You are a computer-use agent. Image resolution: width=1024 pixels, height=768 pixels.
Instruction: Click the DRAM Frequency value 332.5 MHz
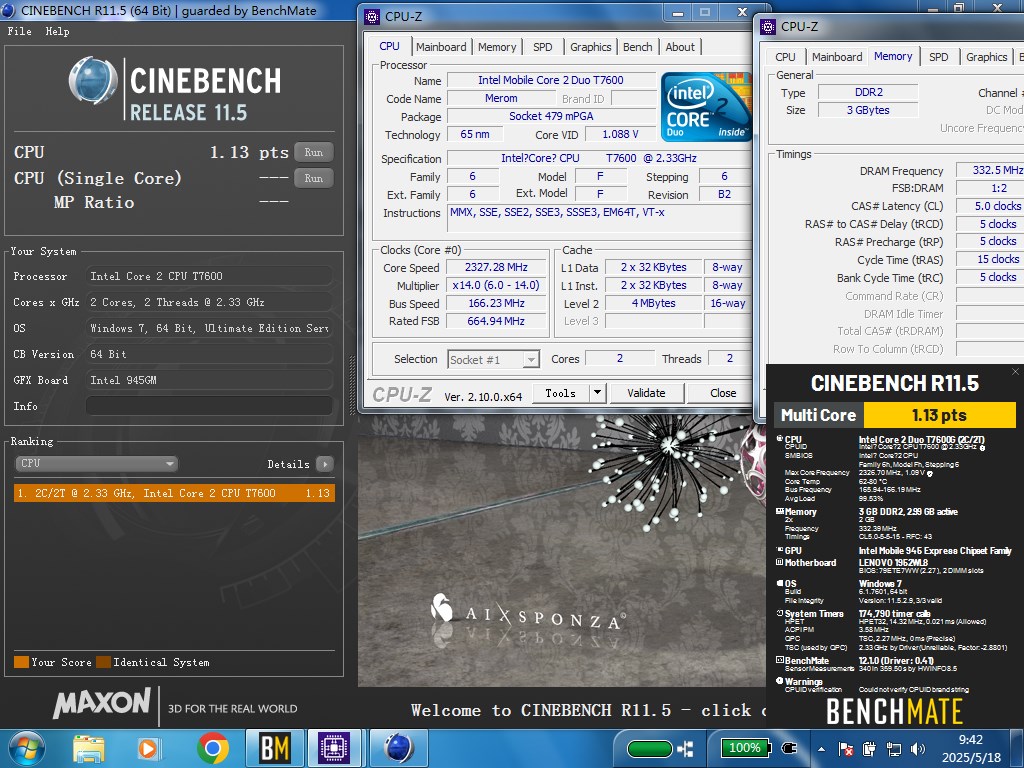pyautogui.click(x=989, y=170)
